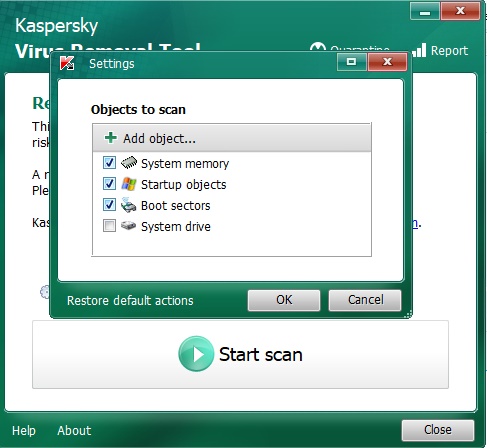Open the Report link in the header
The width and height of the screenshot is (487, 448).
click(x=449, y=51)
